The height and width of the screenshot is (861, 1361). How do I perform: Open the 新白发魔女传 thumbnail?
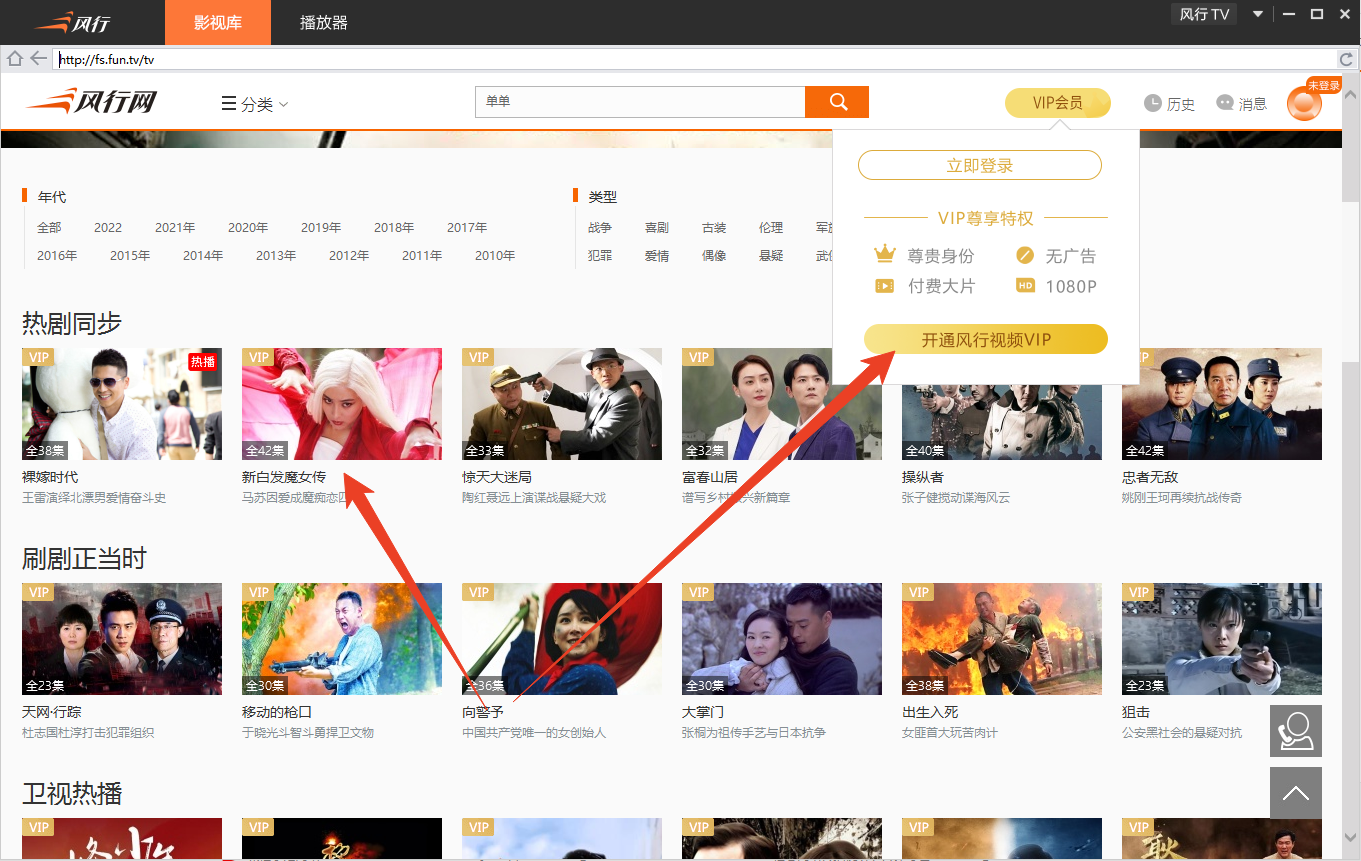coord(341,404)
